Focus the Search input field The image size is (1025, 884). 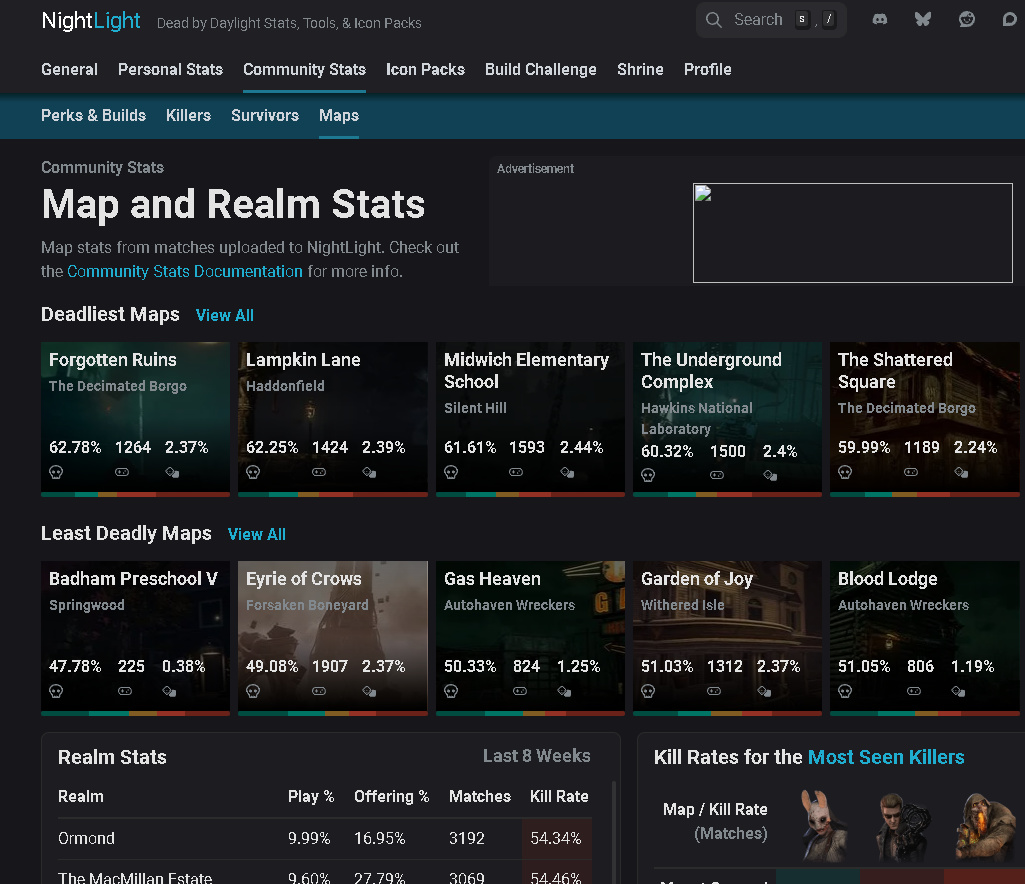(x=771, y=20)
